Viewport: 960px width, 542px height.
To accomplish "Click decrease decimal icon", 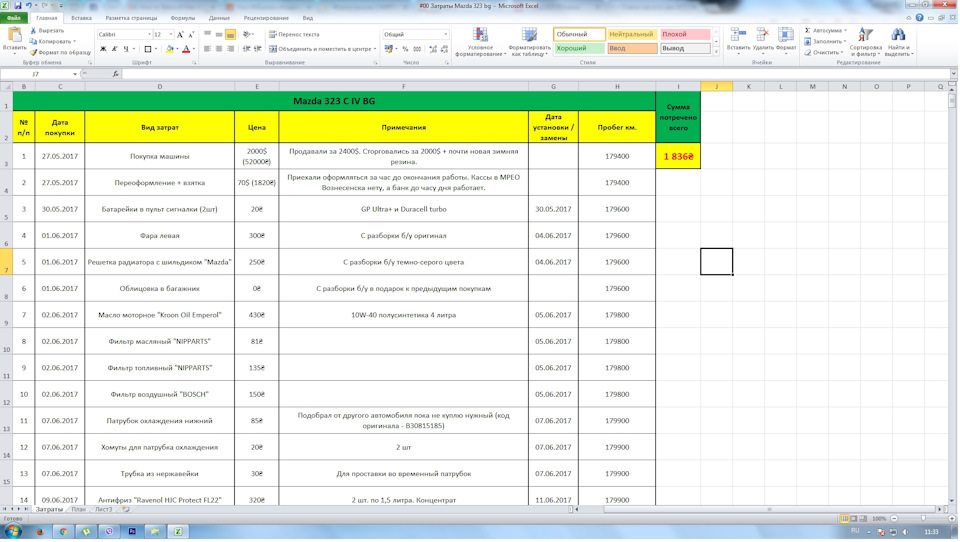I will 444,49.
